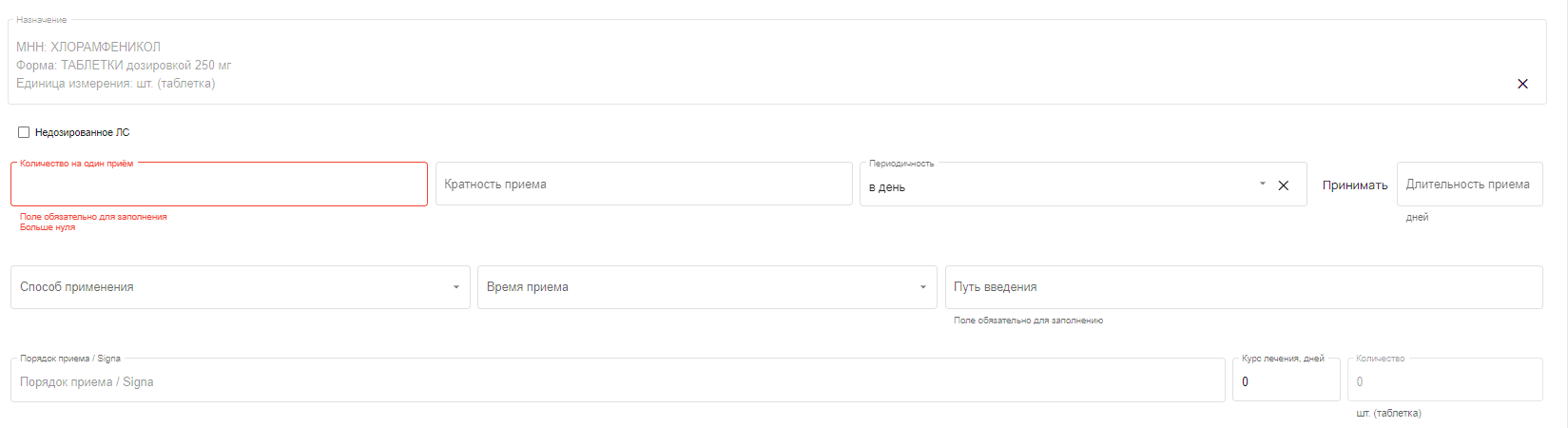The image size is (1568, 428).
Task: Clear the Назначение drug selection with X
Action: click(1522, 84)
